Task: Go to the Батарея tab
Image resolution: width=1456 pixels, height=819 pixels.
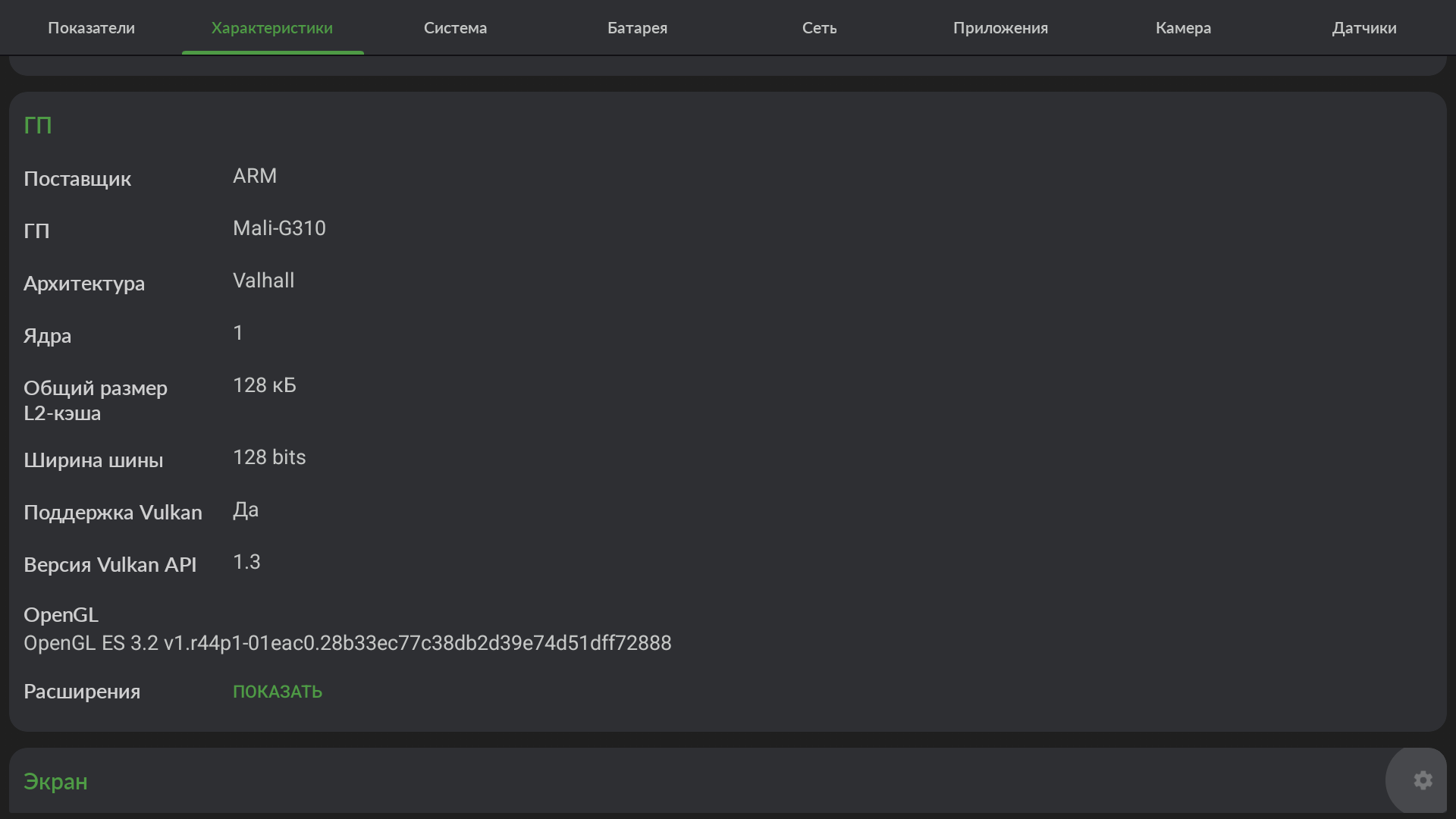Action: pyautogui.click(x=637, y=28)
